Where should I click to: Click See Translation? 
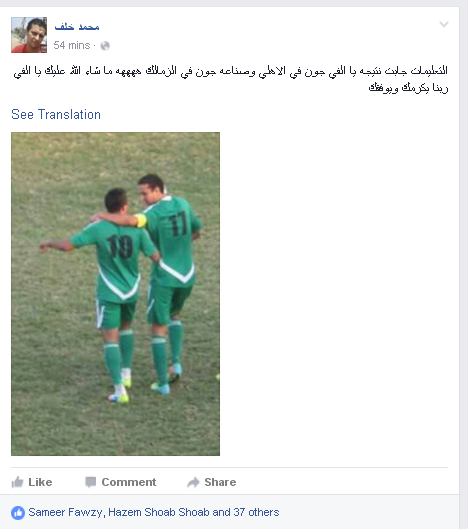coord(56,115)
